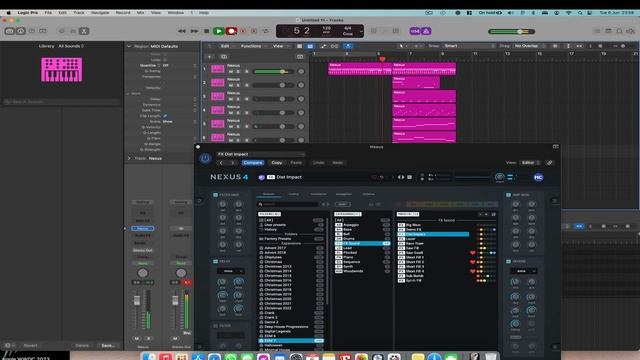Click the heart favorite on Saw Swell preset
The width and height of the screenshot is (640, 360).
[473, 253]
